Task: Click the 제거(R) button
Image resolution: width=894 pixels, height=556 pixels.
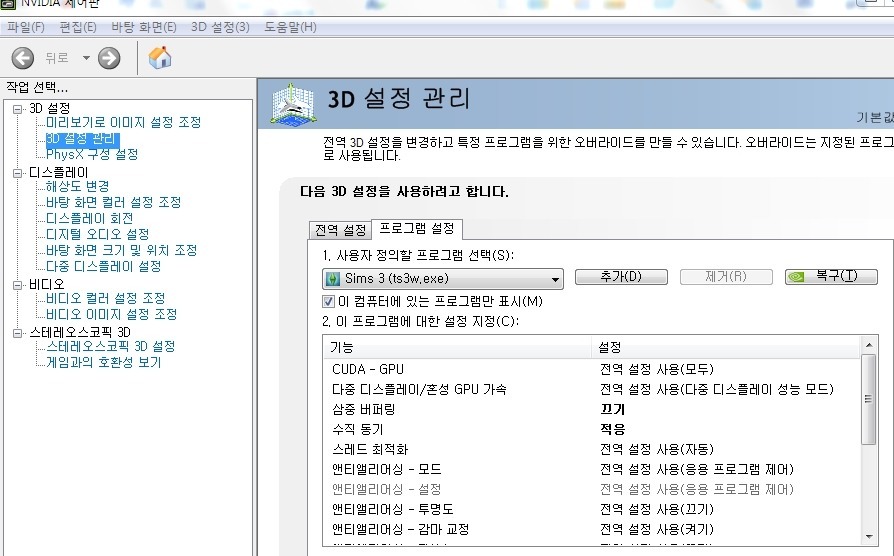Action: [x=726, y=277]
